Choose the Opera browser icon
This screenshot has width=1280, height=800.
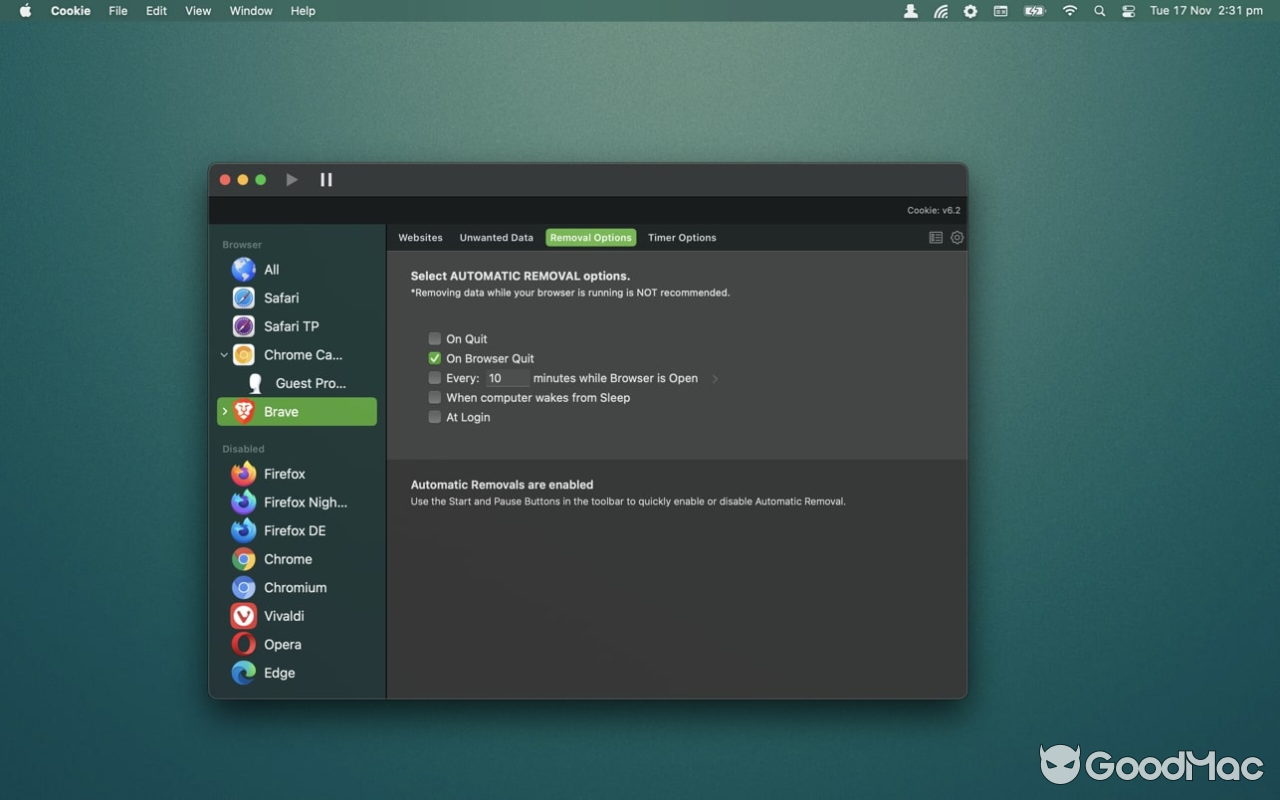tap(244, 645)
